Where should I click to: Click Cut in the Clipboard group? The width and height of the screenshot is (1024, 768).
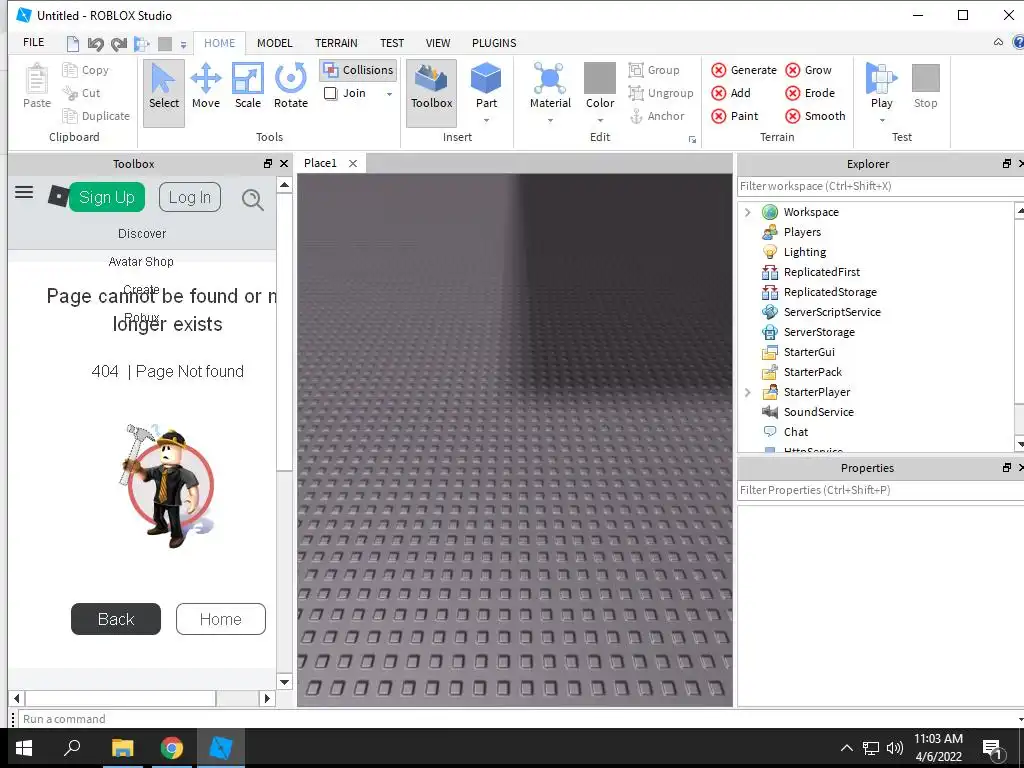81,93
